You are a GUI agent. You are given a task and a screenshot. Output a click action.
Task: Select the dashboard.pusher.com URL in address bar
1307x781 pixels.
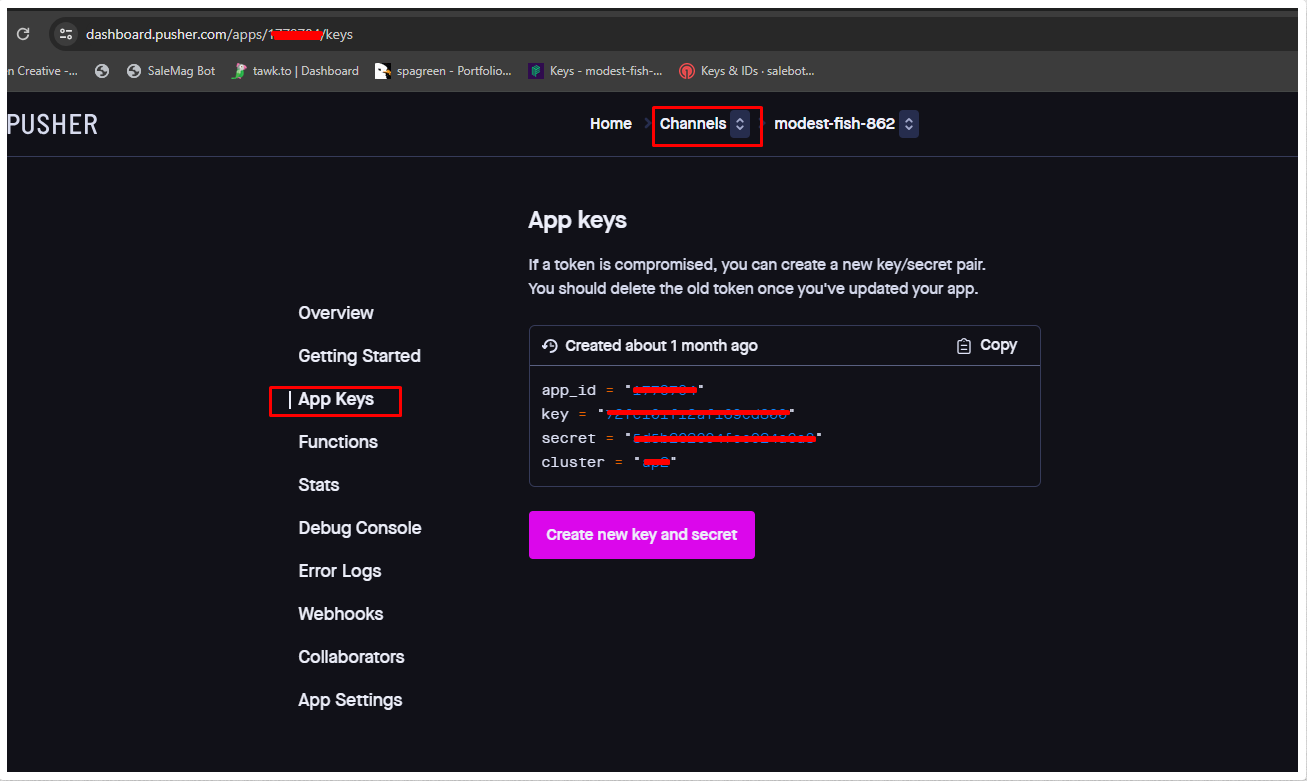(219, 34)
